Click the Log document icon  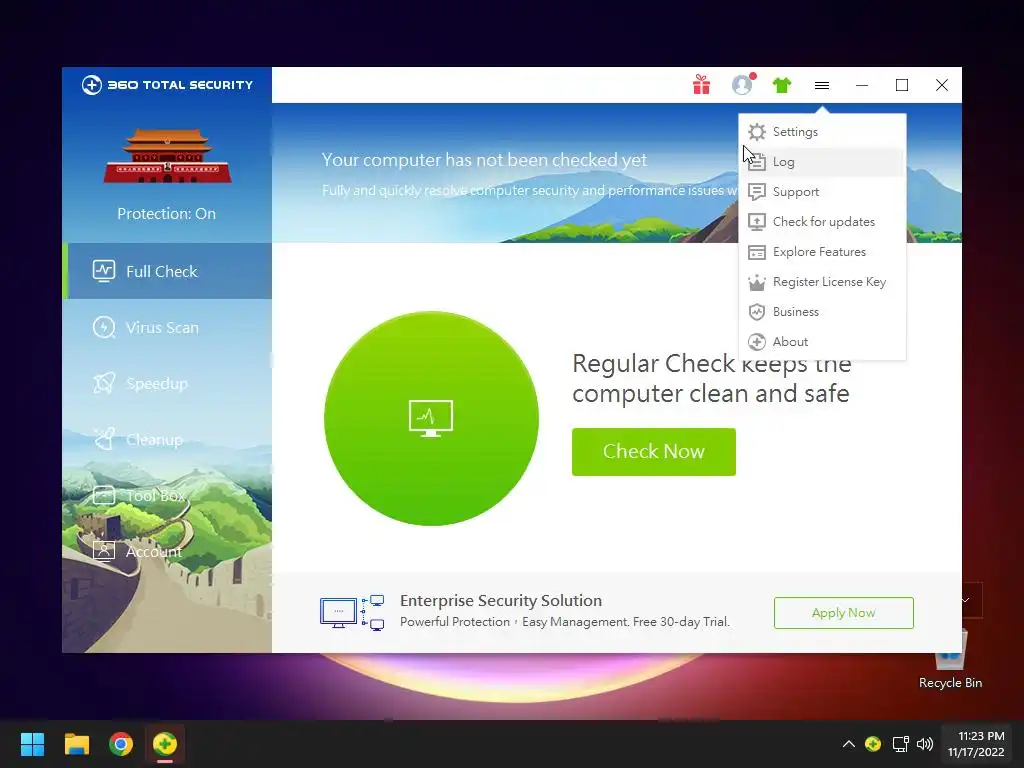(x=757, y=162)
